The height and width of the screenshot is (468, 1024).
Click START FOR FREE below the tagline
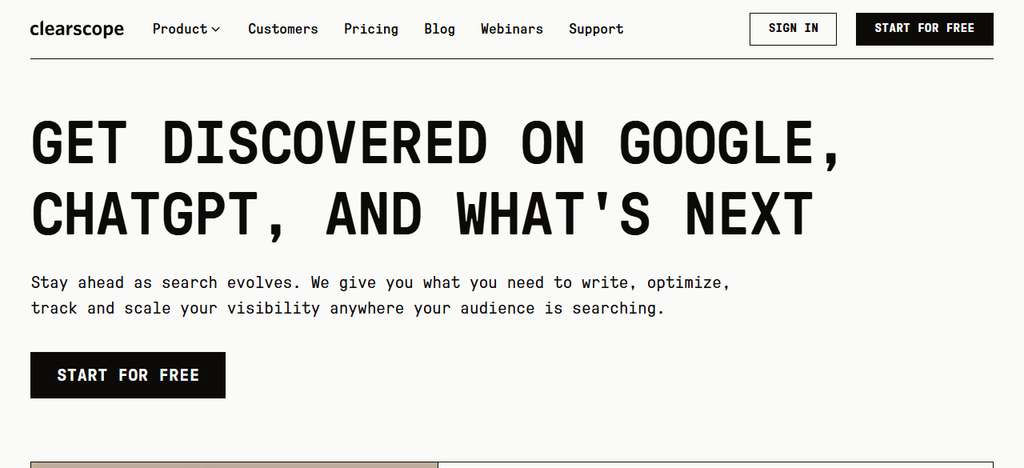click(x=128, y=375)
